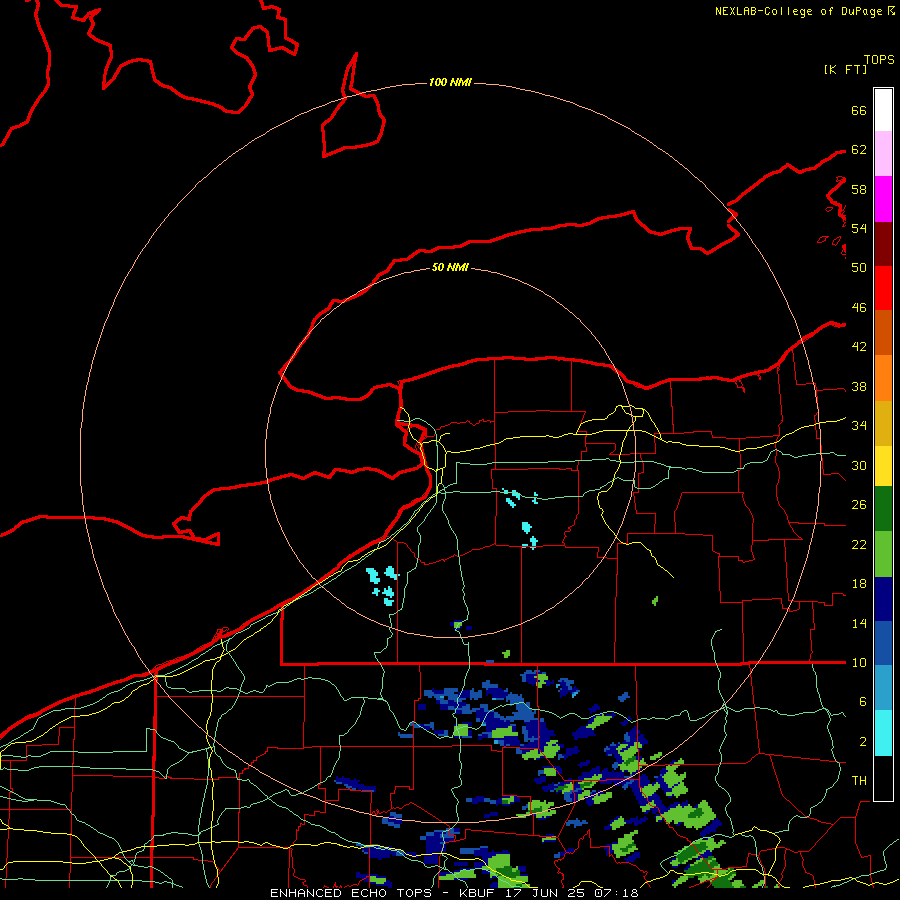
Task: Click the 42 legend value
Action: [x=859, y=347]
